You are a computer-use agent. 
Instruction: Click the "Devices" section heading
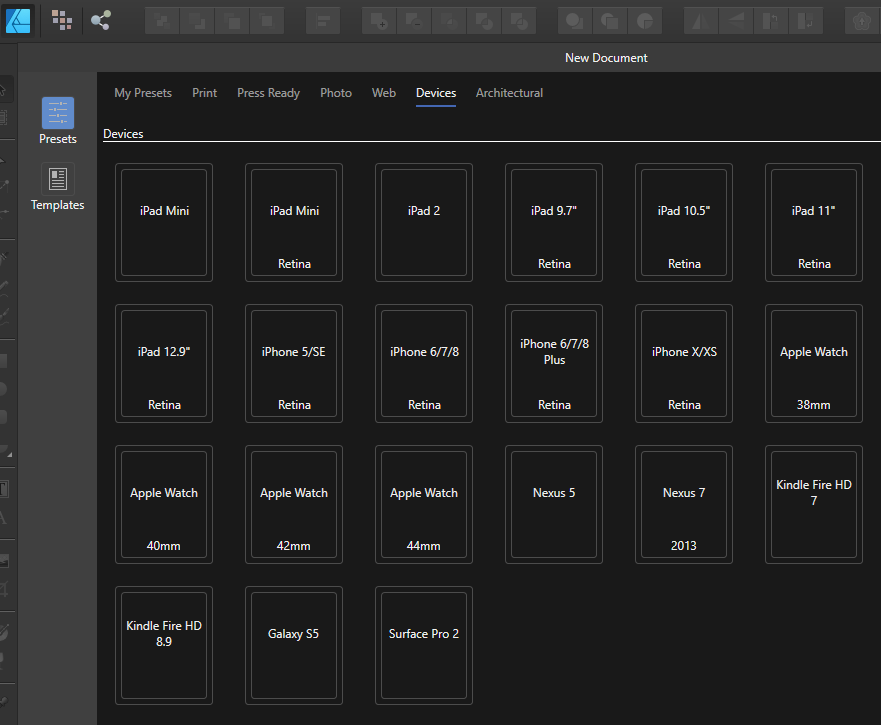pyautogui.click(x=123, y=134)
